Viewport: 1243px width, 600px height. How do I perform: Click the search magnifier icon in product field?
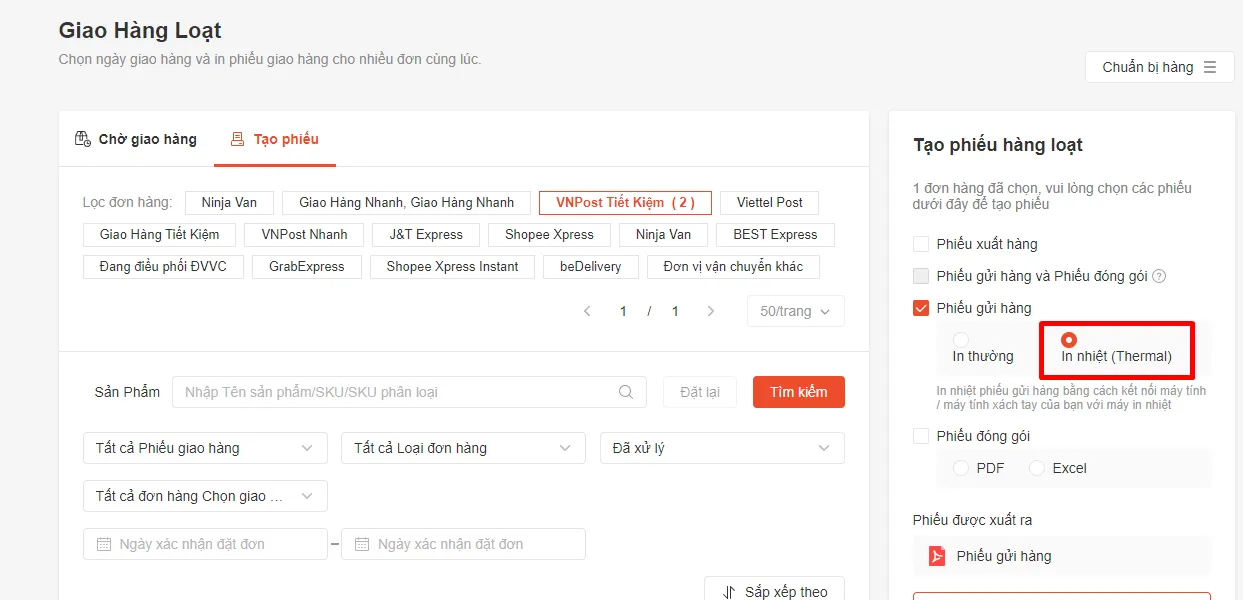tap(626, 392)
